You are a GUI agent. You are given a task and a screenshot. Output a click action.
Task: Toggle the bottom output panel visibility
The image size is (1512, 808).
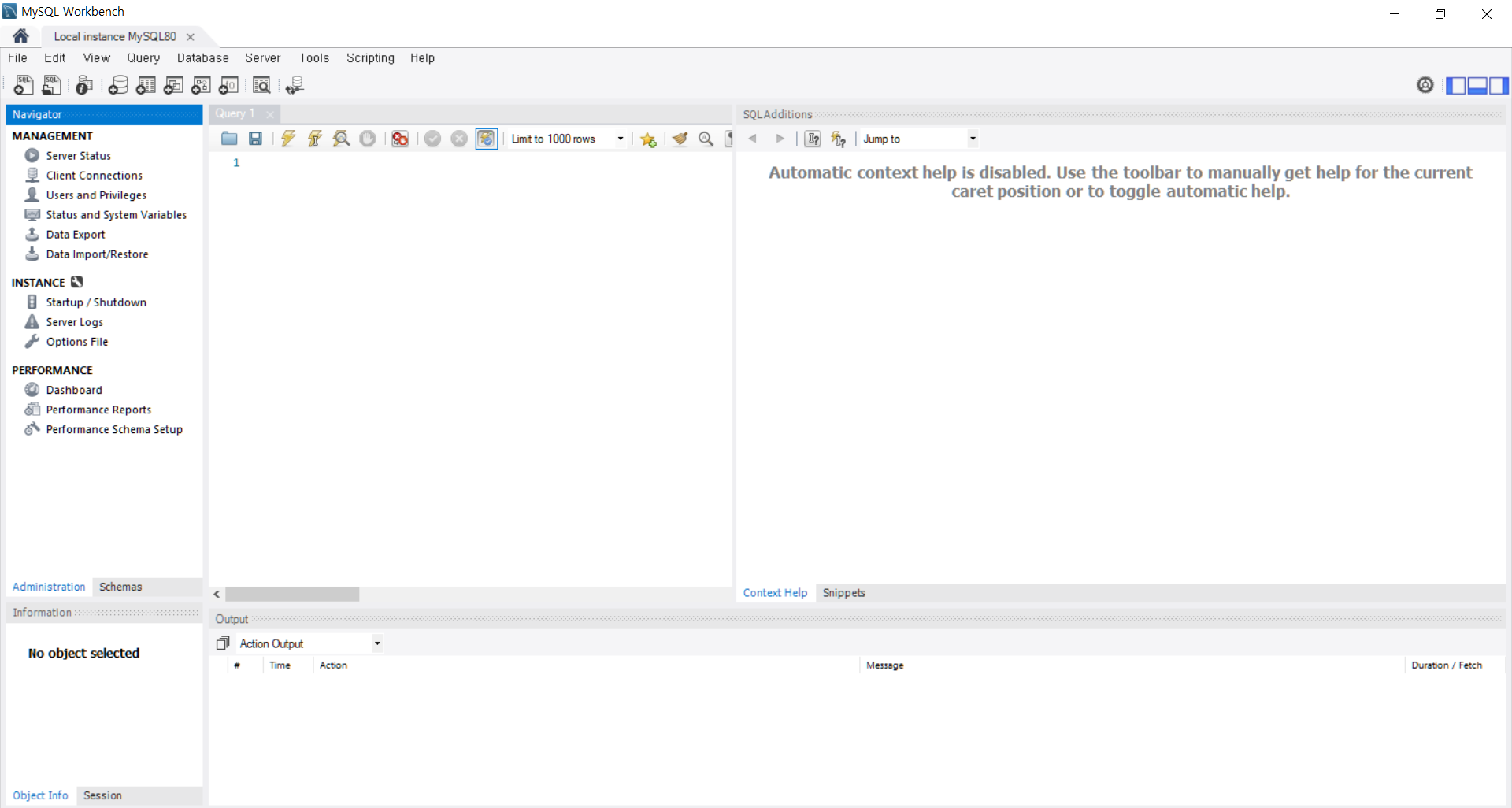pyautogui.click(x=1477, y=85)
